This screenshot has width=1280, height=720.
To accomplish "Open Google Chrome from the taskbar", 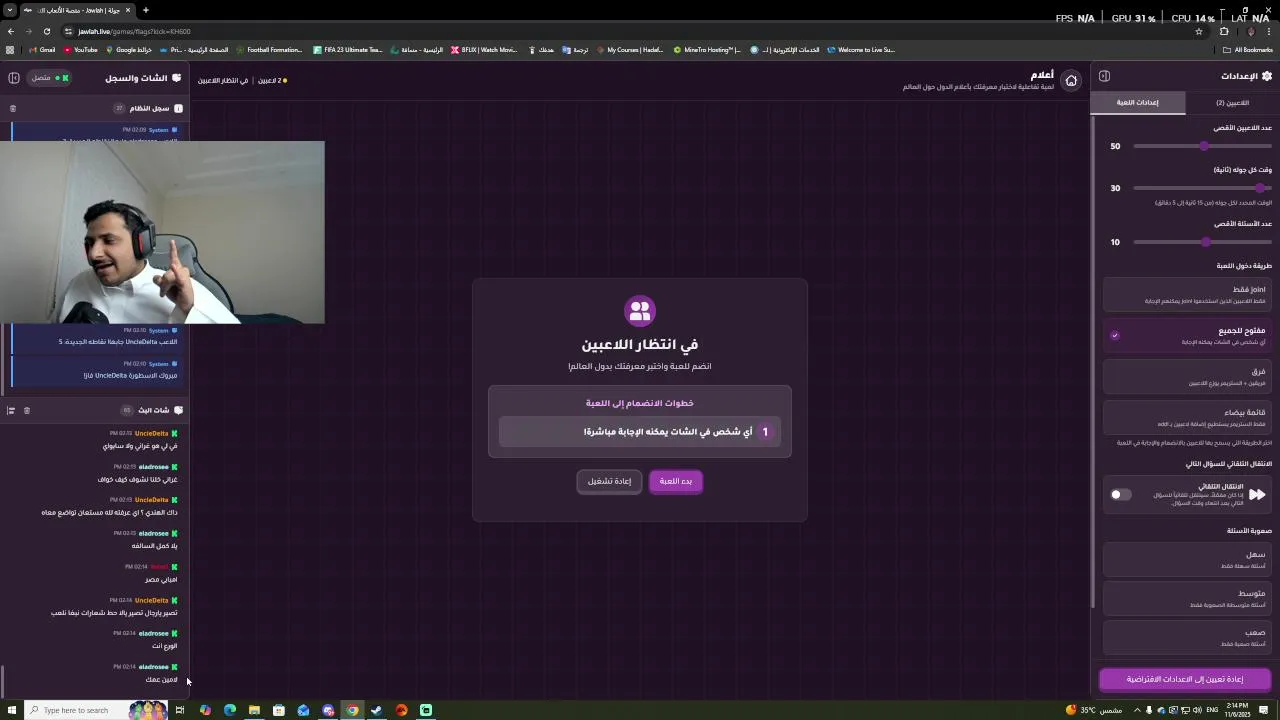I will click(x=352, y=710).
